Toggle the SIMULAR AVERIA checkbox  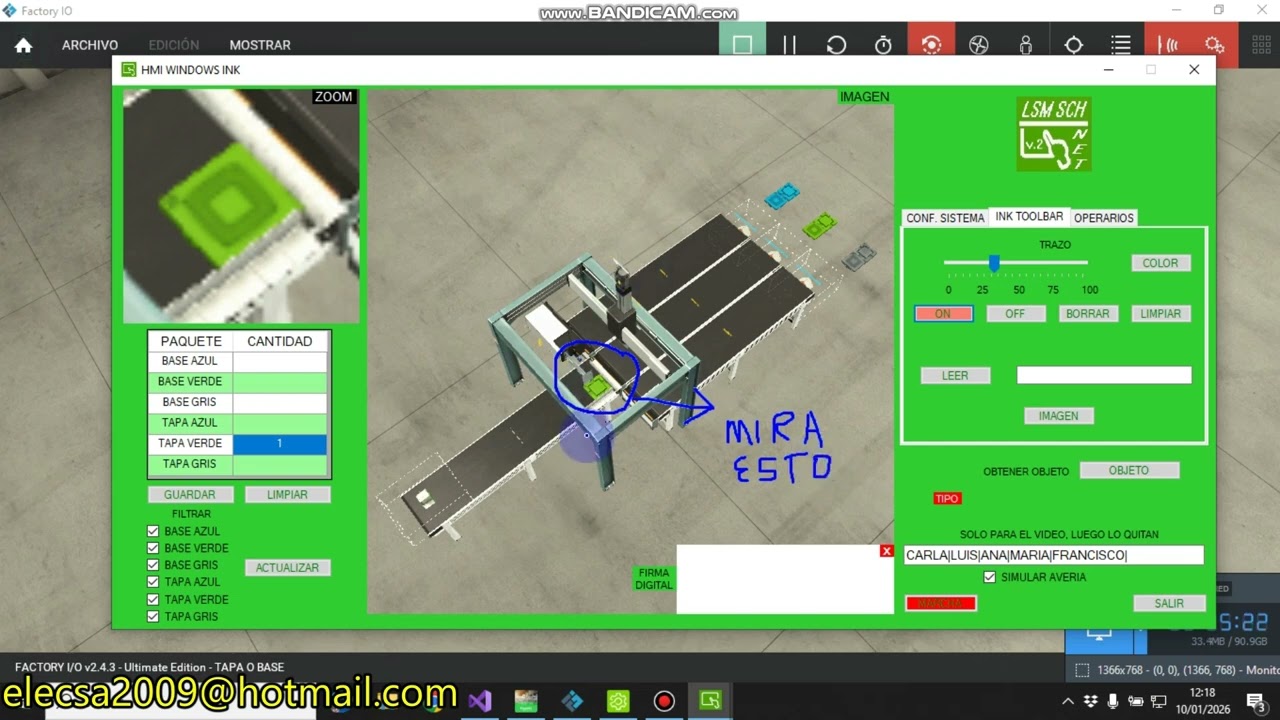[x=990, y=577]
